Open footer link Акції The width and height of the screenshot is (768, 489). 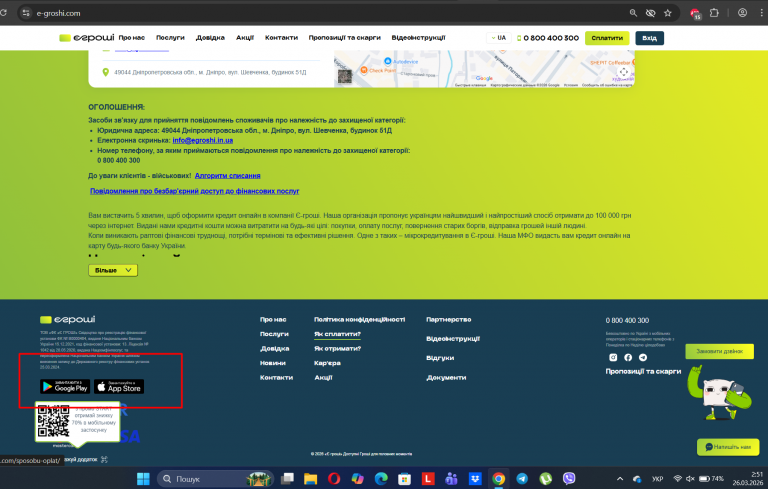coord(323,378)
